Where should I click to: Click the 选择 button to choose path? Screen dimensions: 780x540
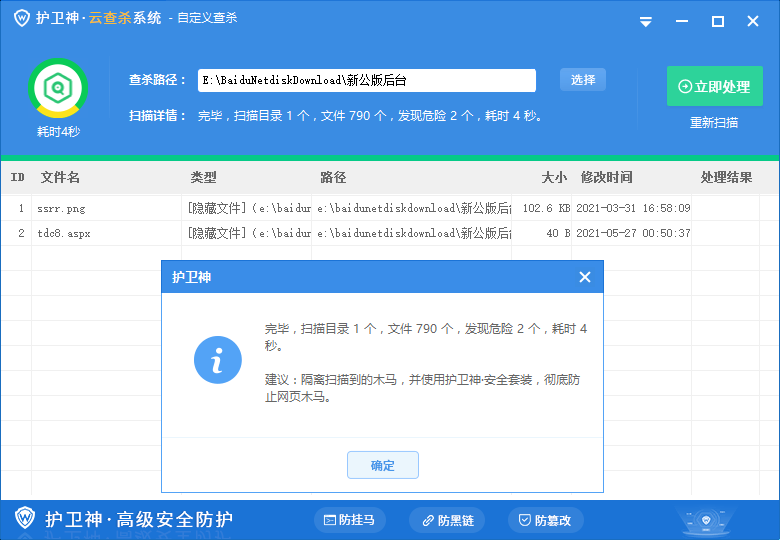click(x=582, y=80)
